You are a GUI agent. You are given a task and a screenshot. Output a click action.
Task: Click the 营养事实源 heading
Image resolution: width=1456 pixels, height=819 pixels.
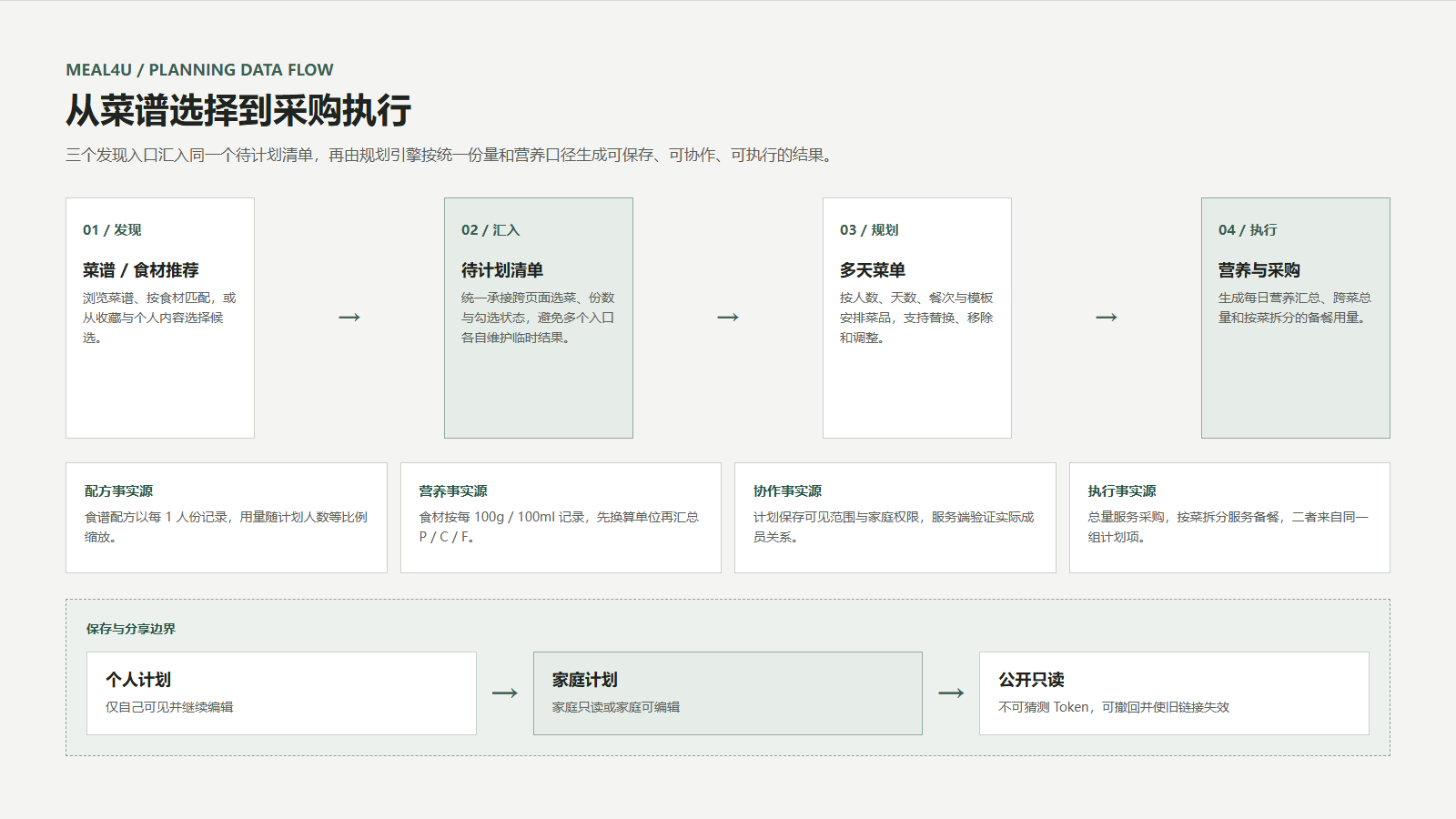453,491
